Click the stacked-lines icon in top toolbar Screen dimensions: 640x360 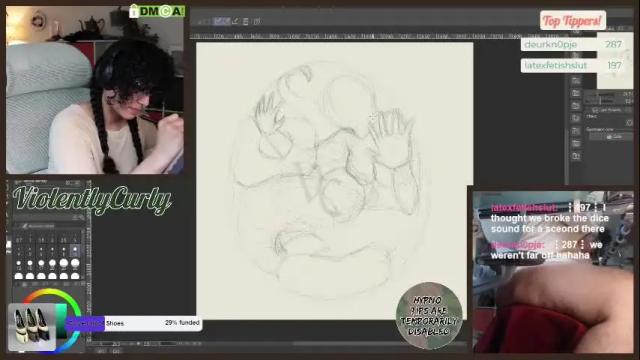246,21
